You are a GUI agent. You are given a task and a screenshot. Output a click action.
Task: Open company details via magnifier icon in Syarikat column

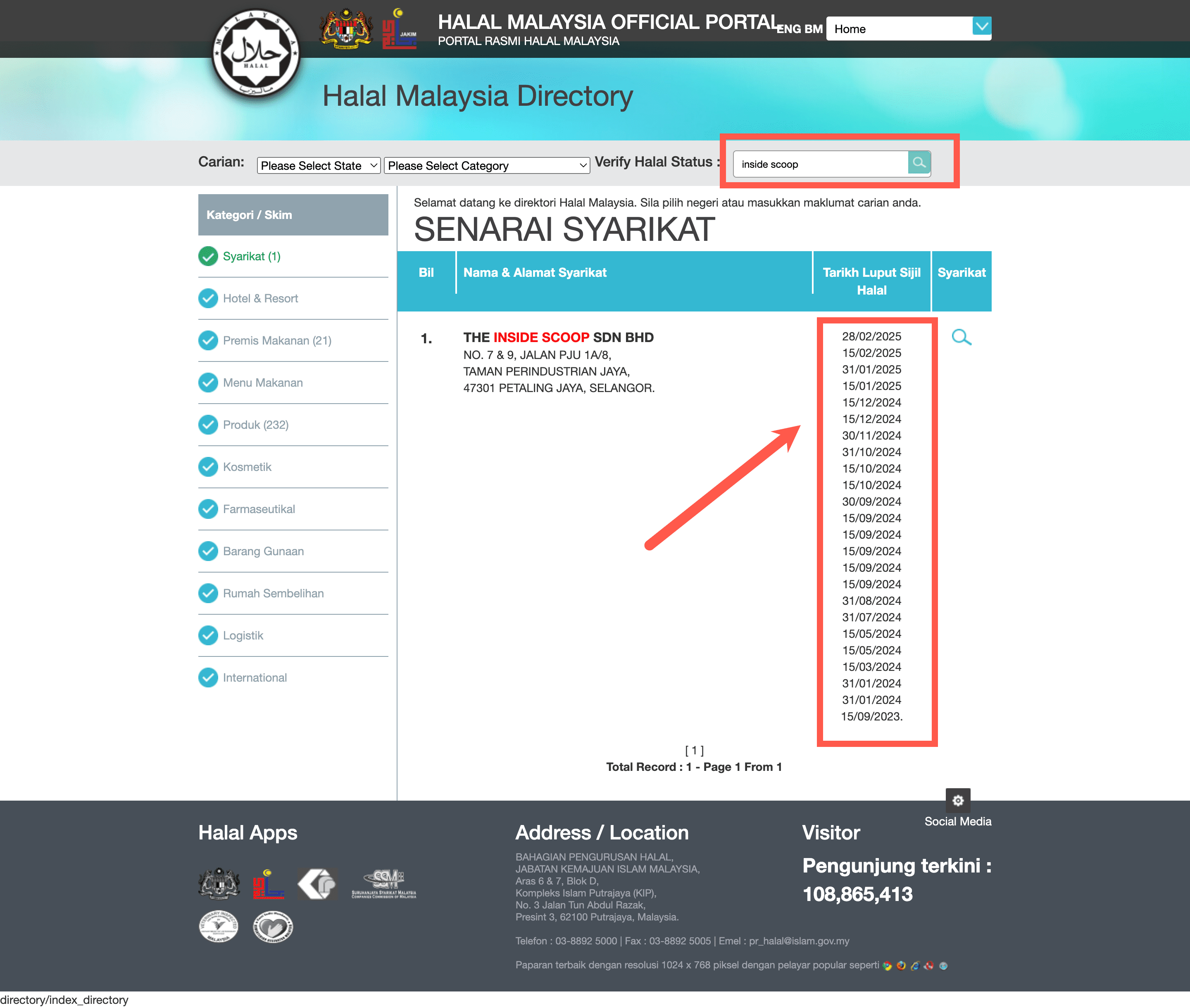pos(962,337)
